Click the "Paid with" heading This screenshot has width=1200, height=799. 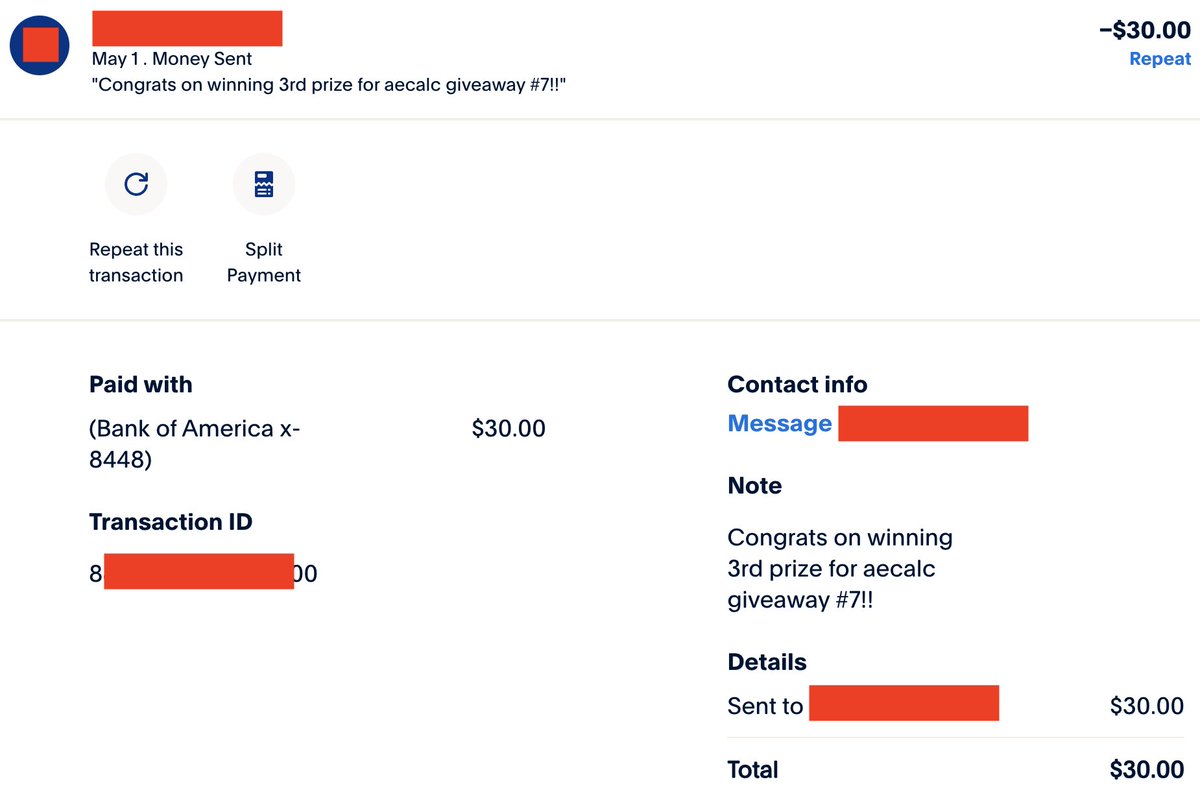[x=141, y=385]
